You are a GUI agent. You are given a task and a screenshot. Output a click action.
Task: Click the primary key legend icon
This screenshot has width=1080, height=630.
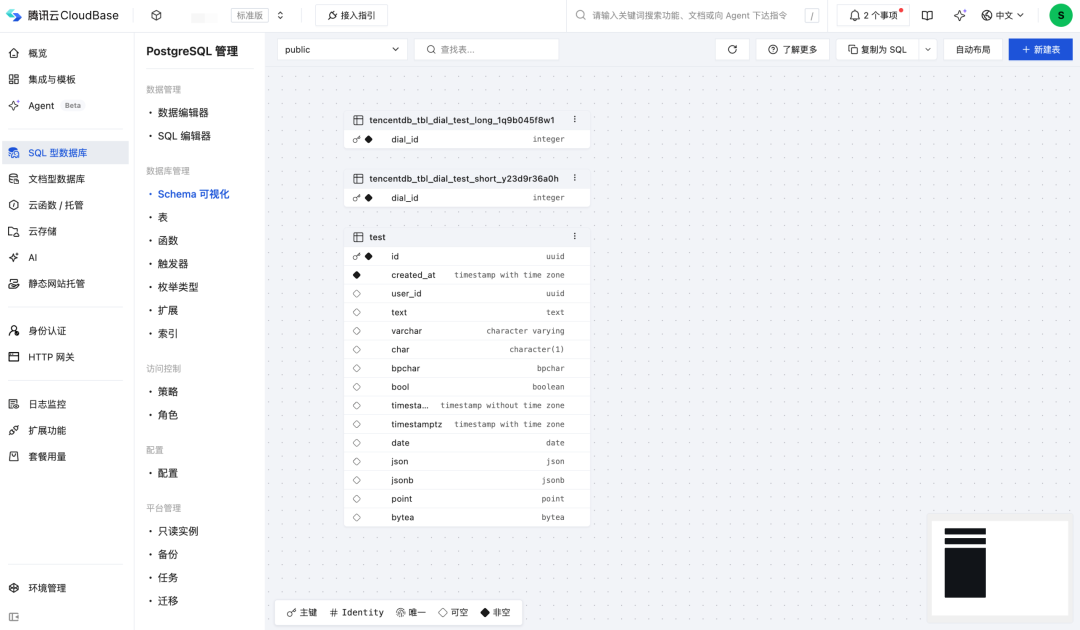point(291,612)
